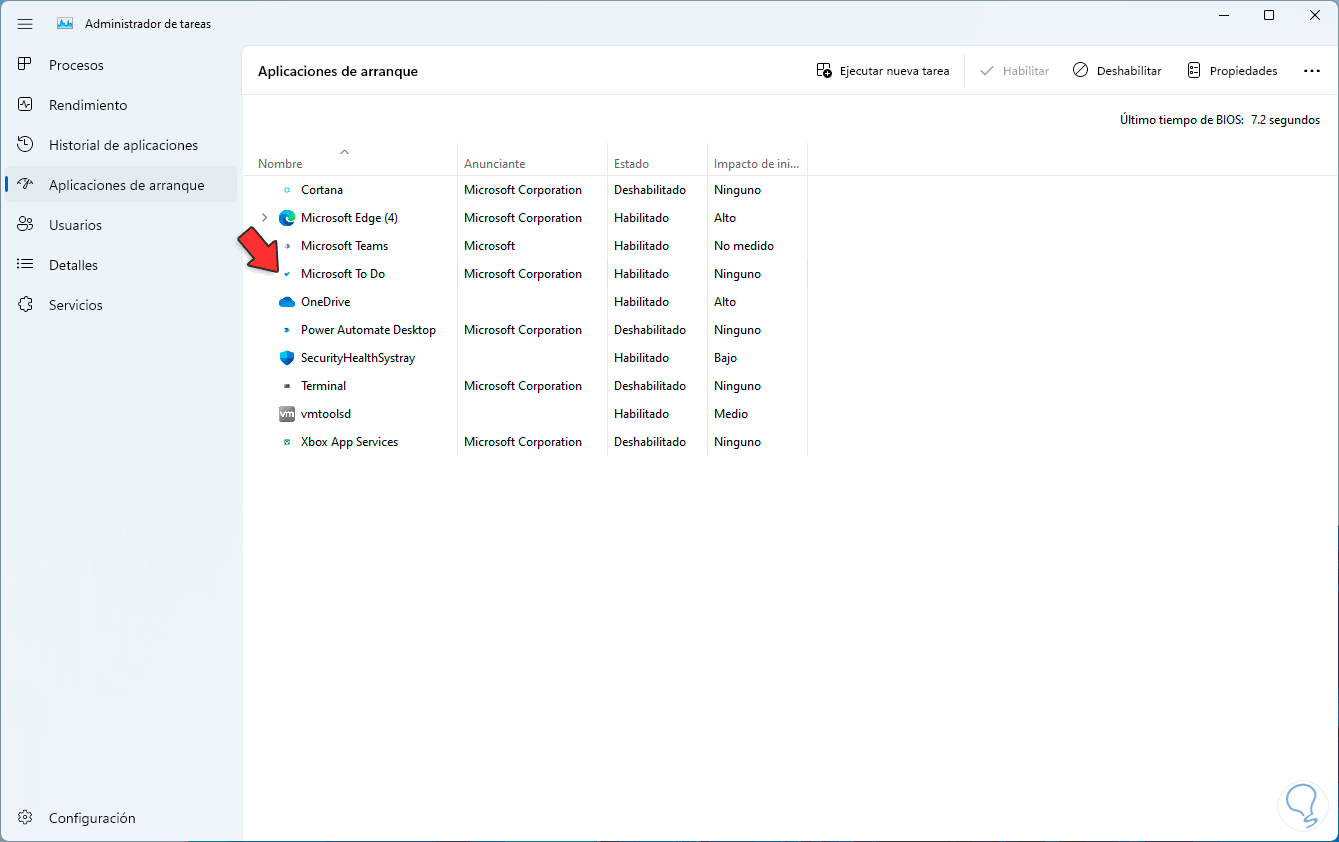
Task: Click the OneDrive cloud icon
Action: click(287, 302)
